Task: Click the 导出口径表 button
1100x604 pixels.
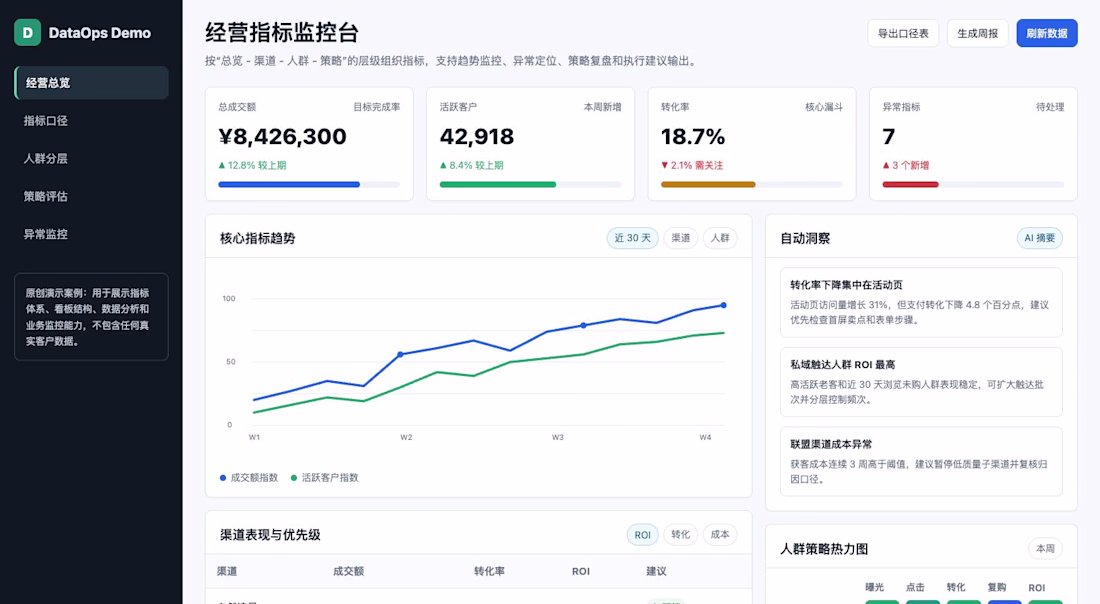Action: [x=903, y=33]
